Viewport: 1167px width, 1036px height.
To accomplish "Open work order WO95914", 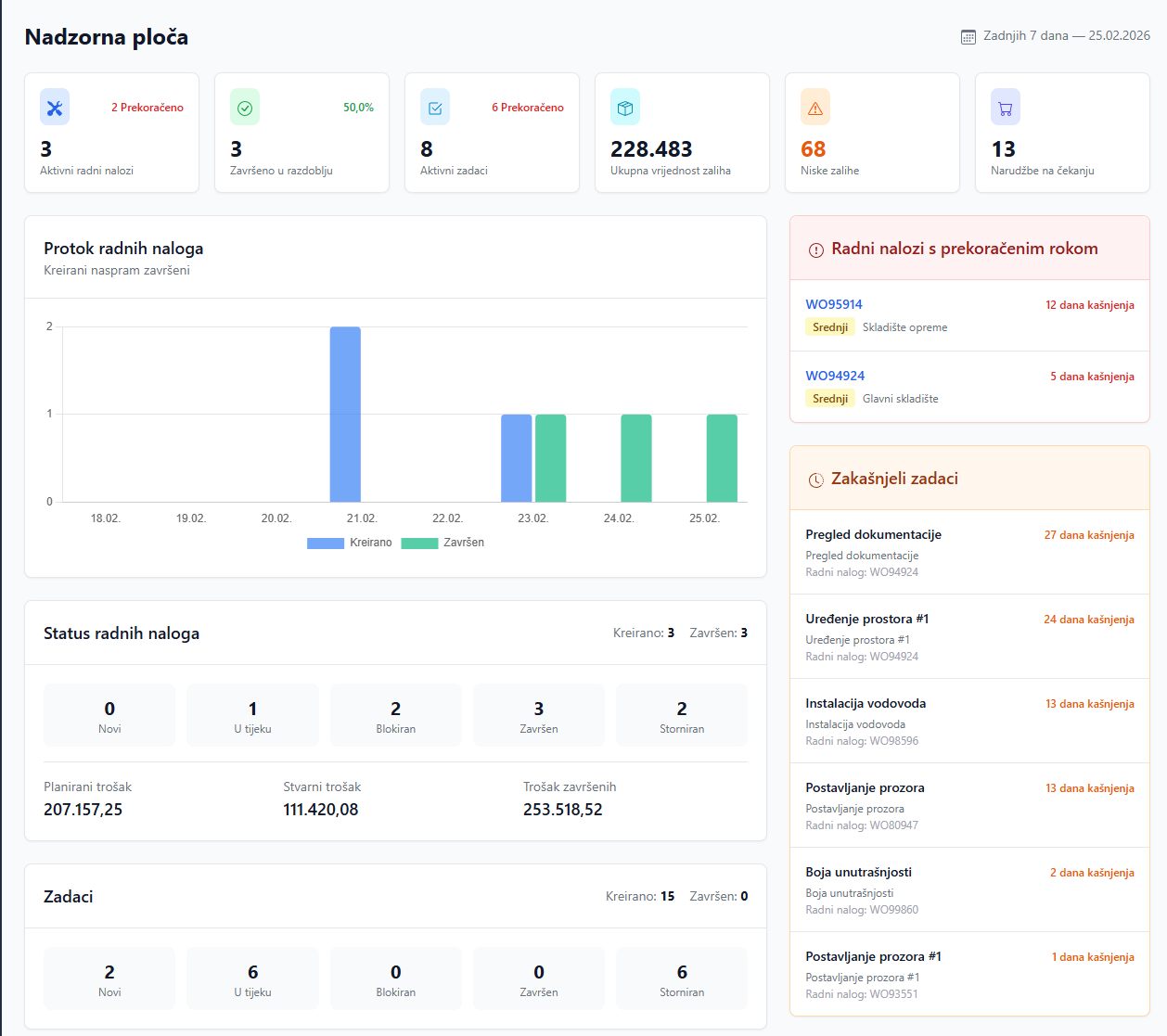I will (x=834, y=303).
